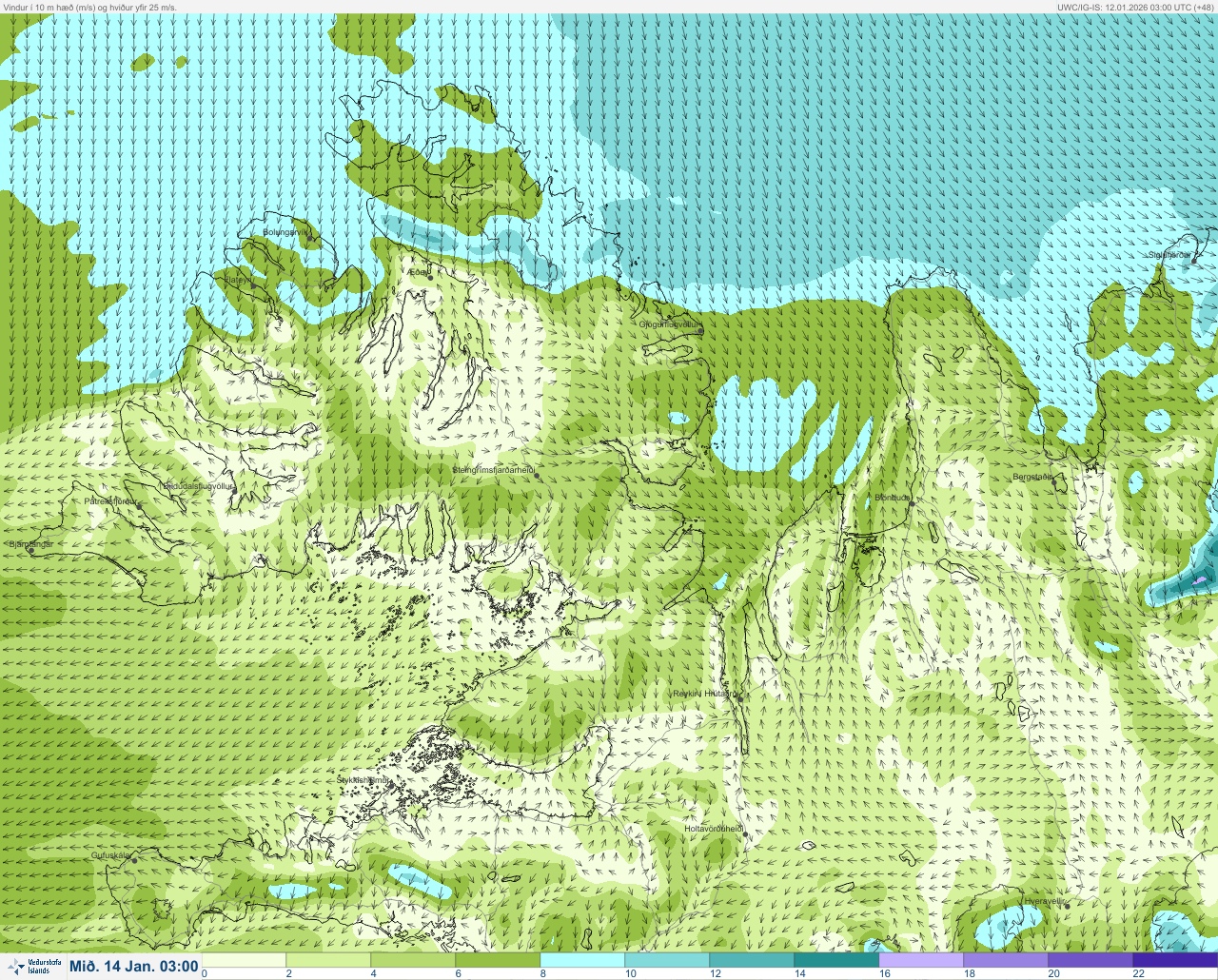1218x980 pixels.
Task: Click the legend scale number 12
Action: (716, 973)
